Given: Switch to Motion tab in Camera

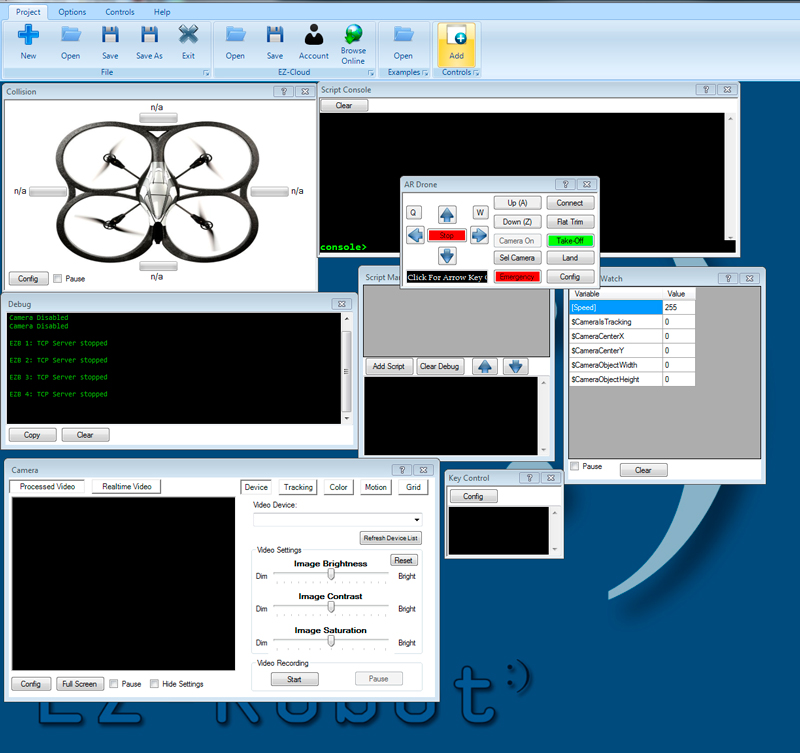Looking at the screenshot, I should pyautogui.click(x=376, y=487).
